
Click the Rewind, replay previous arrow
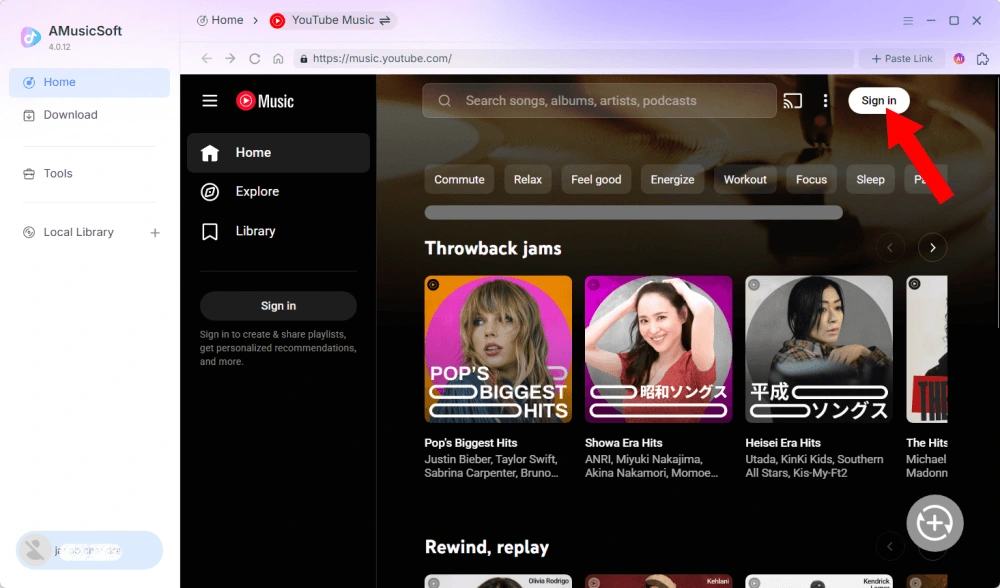[x=890, y=547]
